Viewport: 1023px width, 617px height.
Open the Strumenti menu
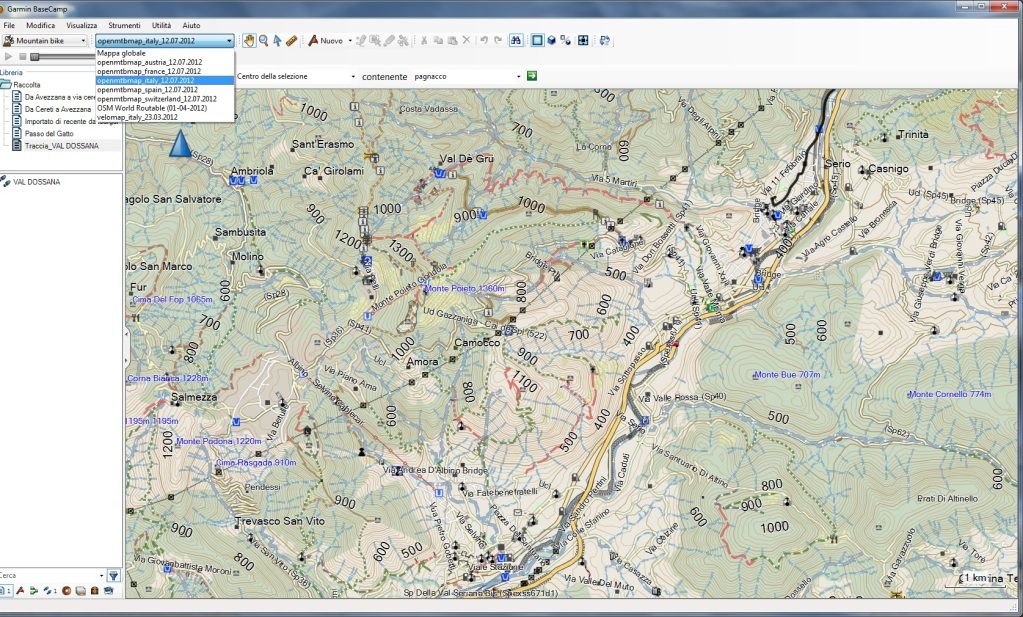[x=124, y=25]
